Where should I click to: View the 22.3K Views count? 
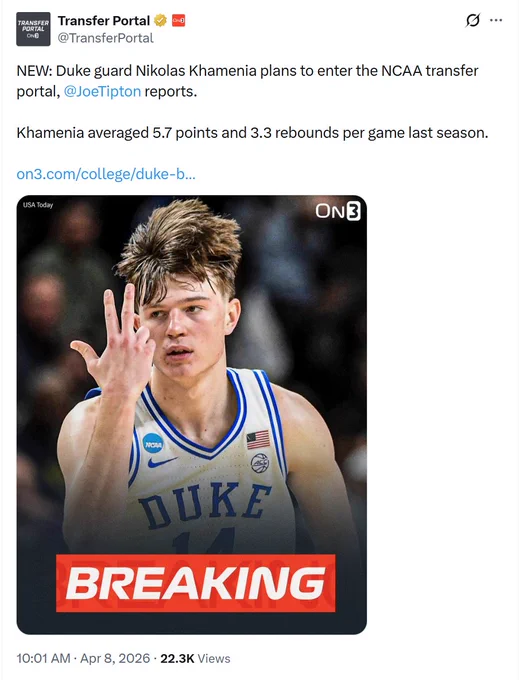[195, 658]
